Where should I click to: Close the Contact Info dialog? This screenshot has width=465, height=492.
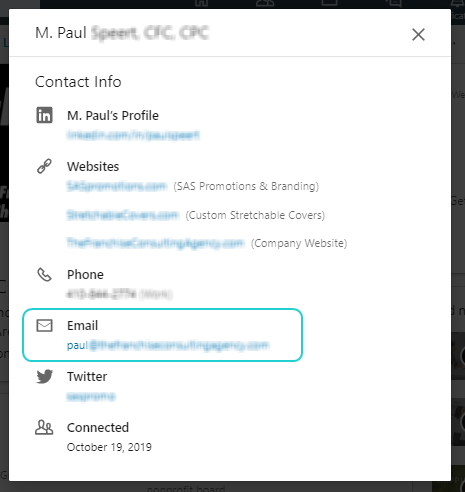click(x=418, y=34)
